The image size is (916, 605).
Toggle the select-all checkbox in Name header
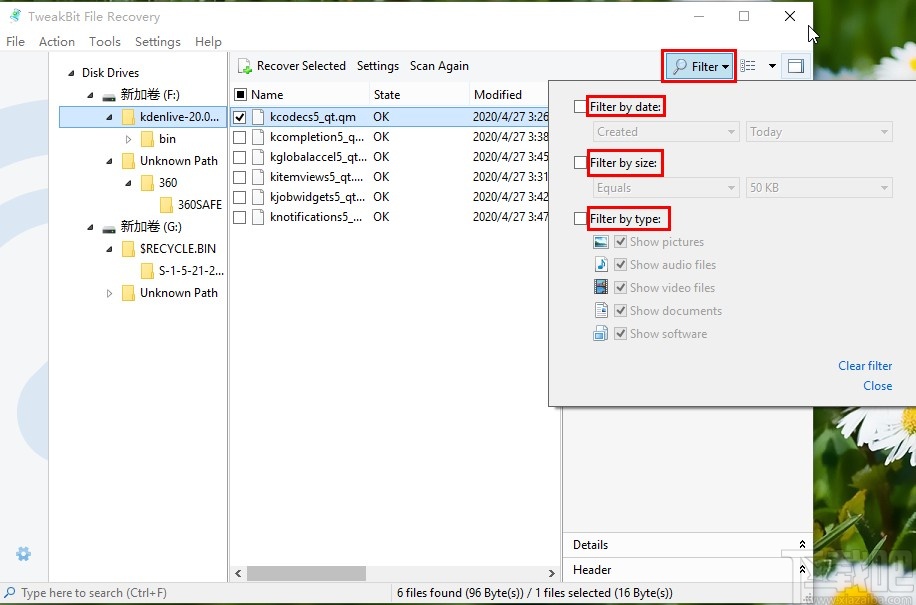tap(240, 94)
